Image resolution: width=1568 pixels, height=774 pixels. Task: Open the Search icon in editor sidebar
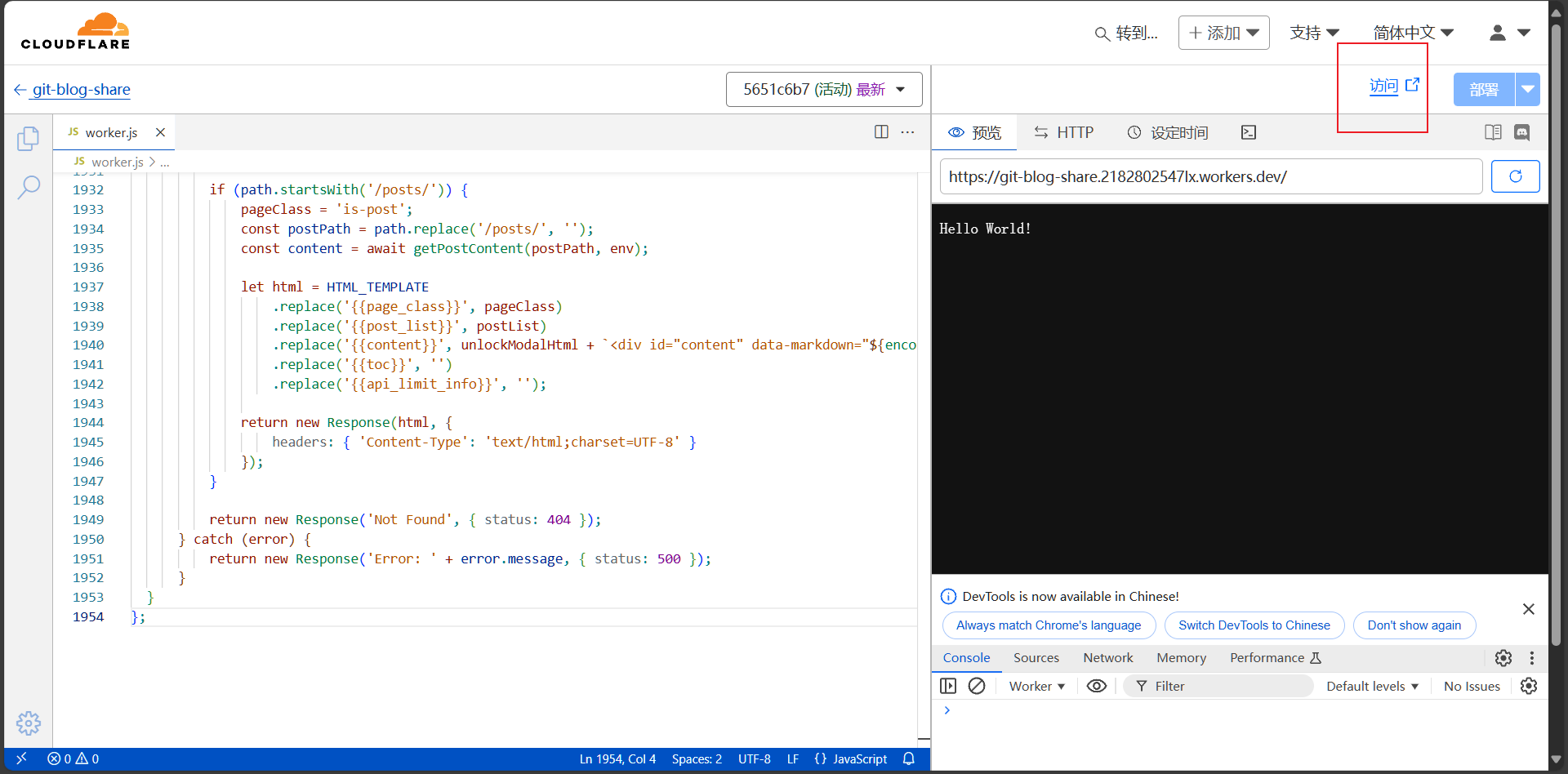(29, 187)
